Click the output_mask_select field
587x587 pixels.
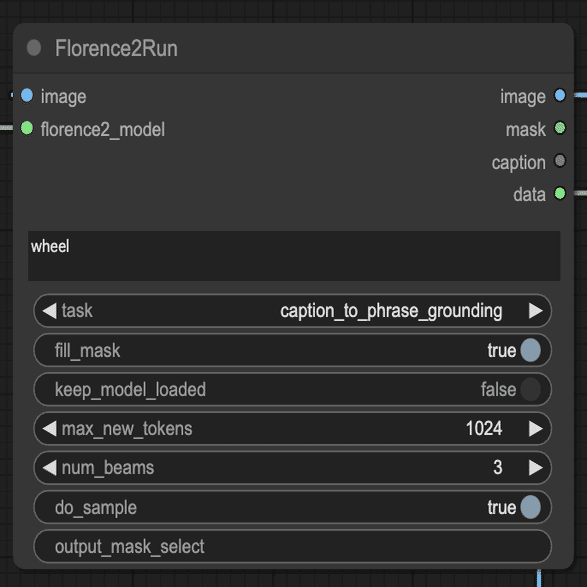[x=292, y=546]
